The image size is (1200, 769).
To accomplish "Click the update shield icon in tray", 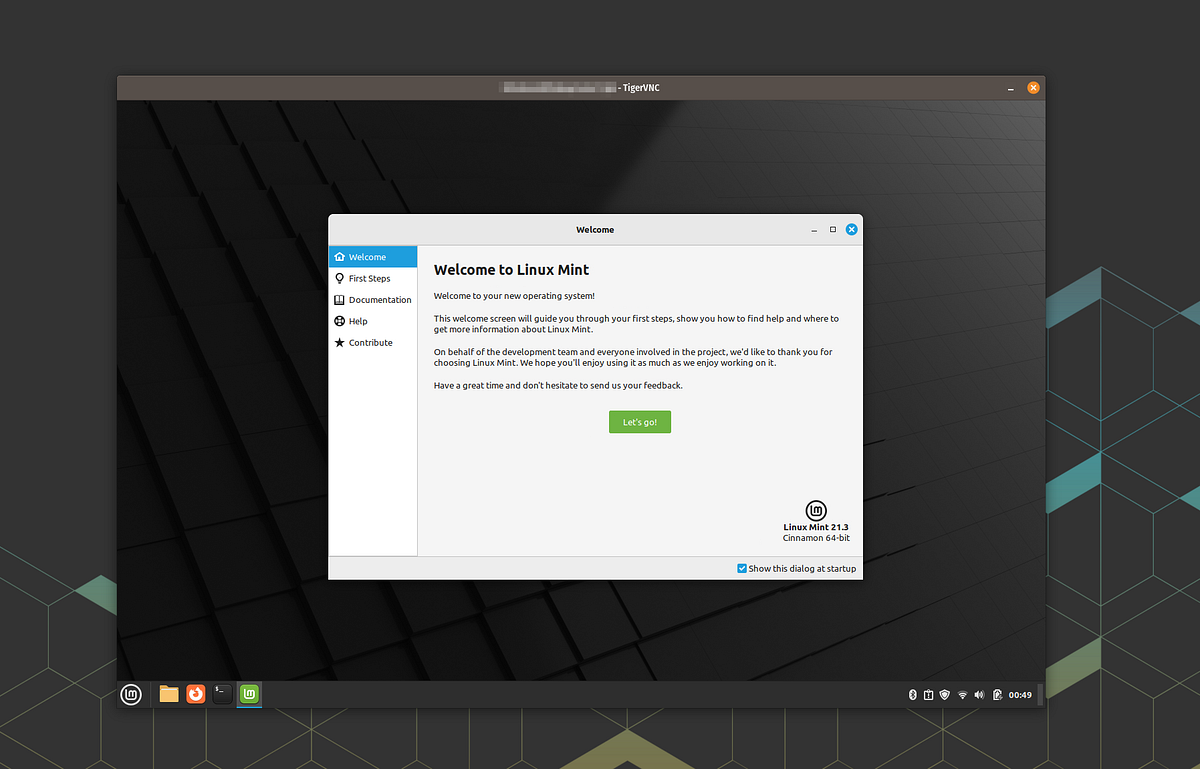I will [x=944, y=694].
